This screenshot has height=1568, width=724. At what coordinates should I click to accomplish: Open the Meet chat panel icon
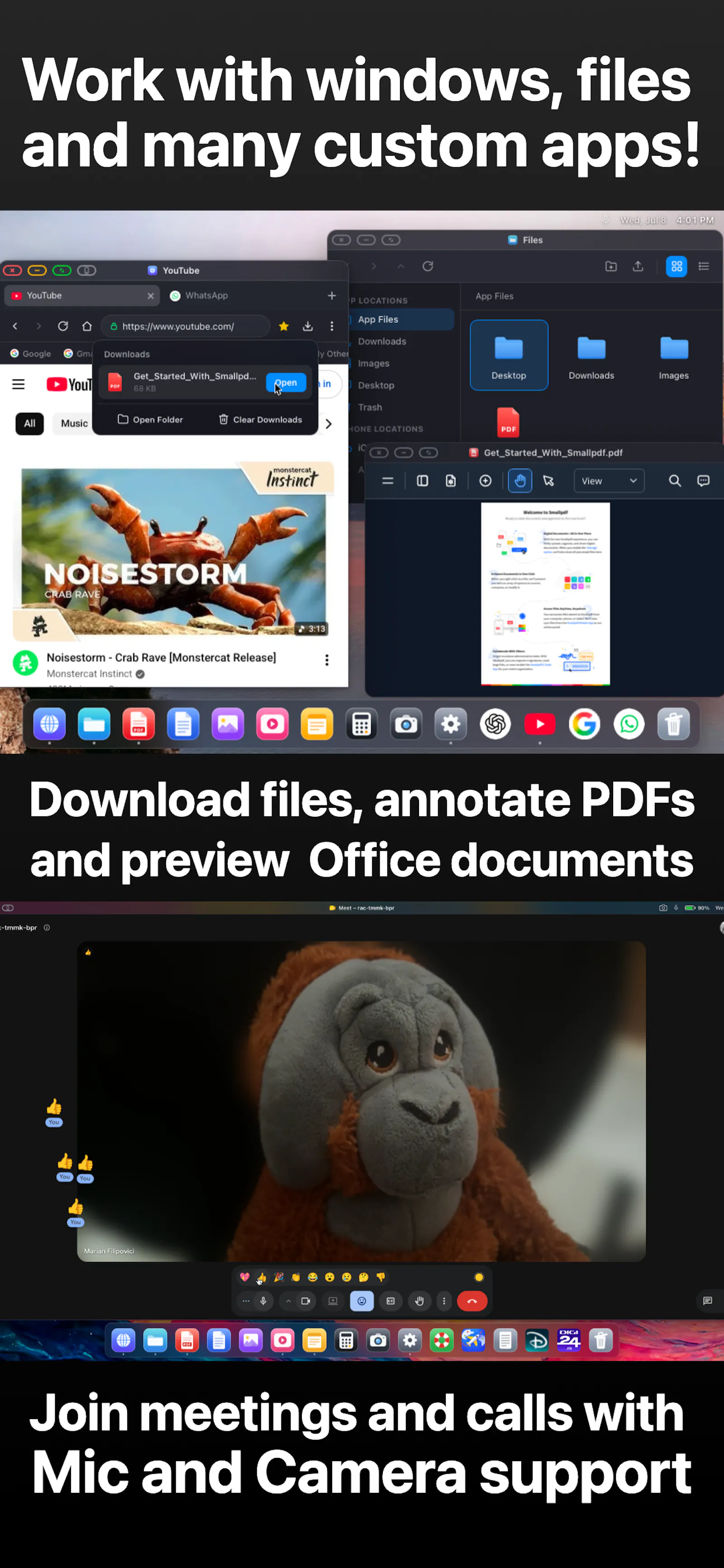[x=708, y=1301]
